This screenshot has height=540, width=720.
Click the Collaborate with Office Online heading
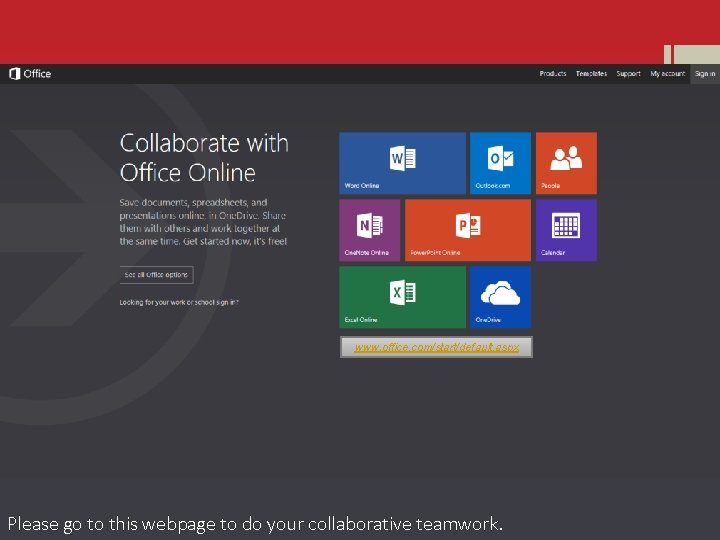204,158
